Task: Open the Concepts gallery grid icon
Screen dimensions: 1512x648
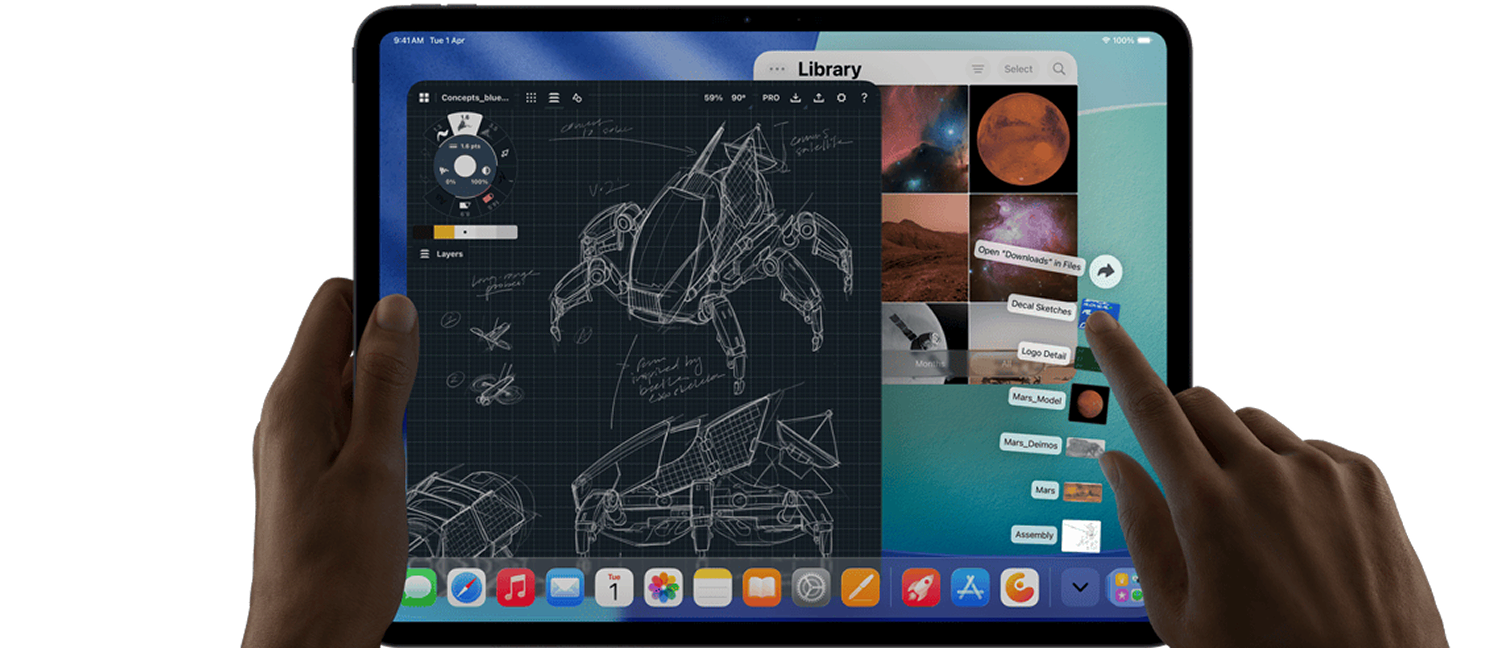Action: [x=424, y=98]
